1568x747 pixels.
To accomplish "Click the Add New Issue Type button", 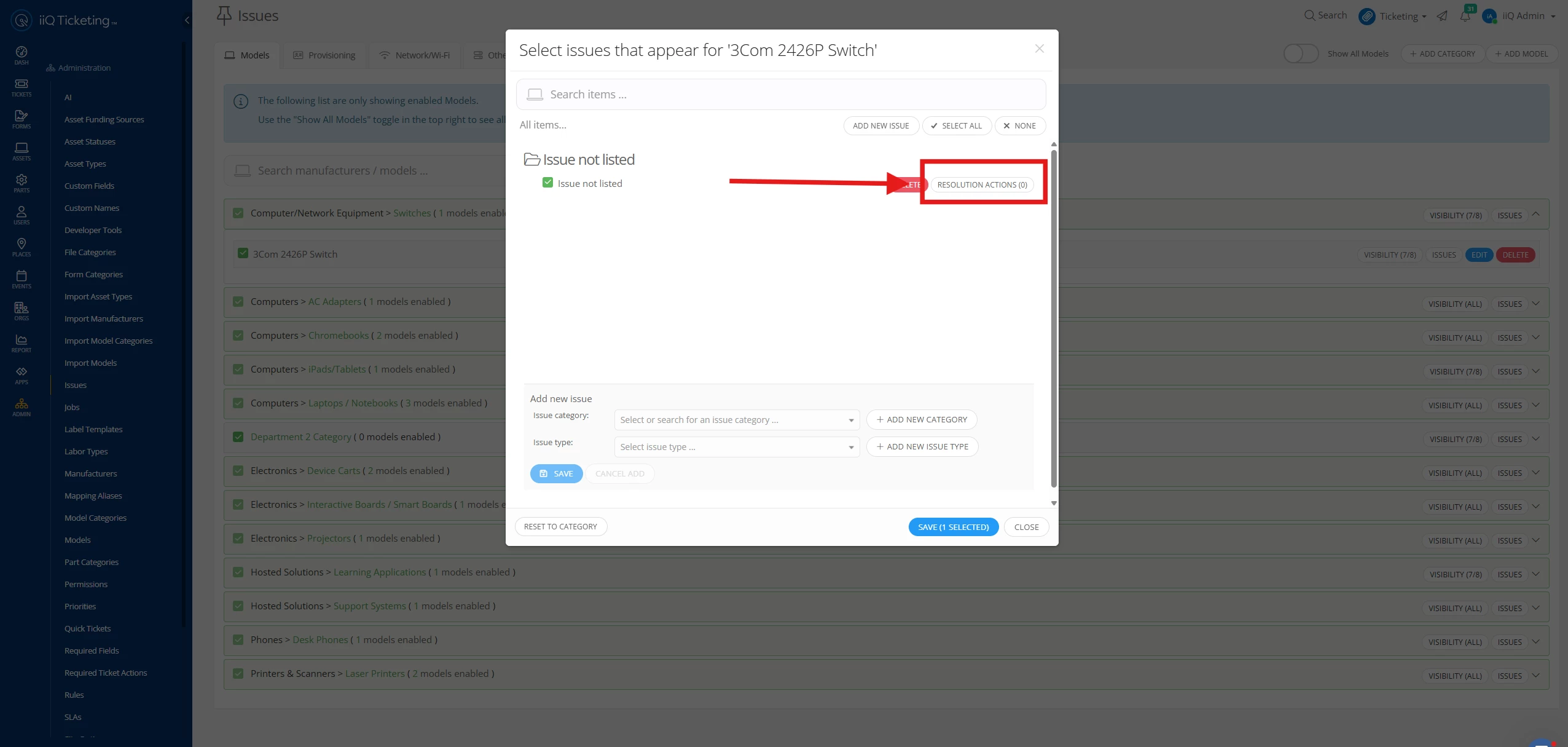I will point(922,446).
